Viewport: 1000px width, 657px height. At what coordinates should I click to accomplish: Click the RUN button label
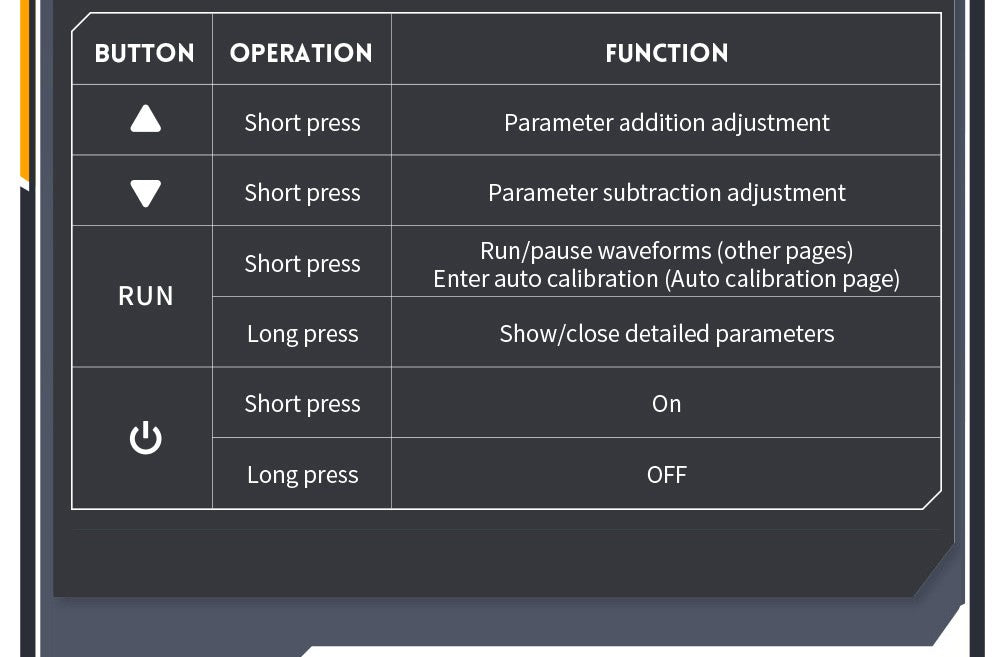pos(145,296)
